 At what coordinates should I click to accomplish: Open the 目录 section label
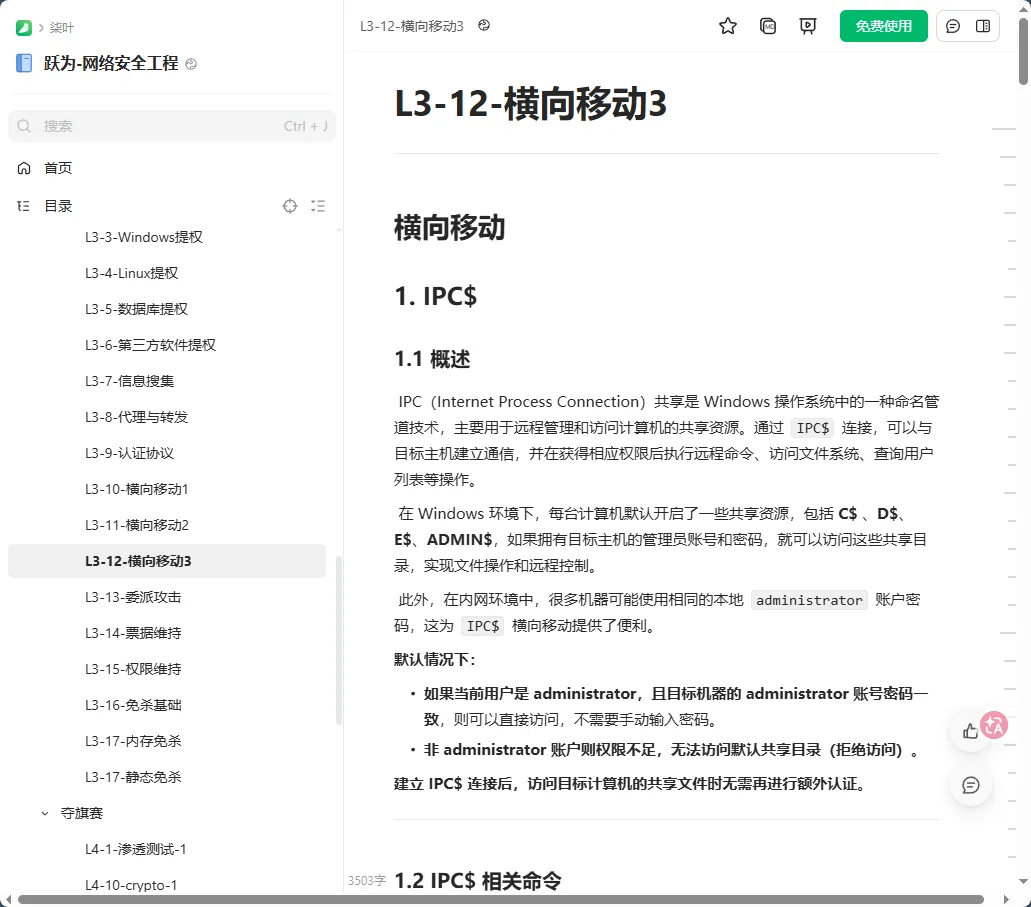pos(58,206)
